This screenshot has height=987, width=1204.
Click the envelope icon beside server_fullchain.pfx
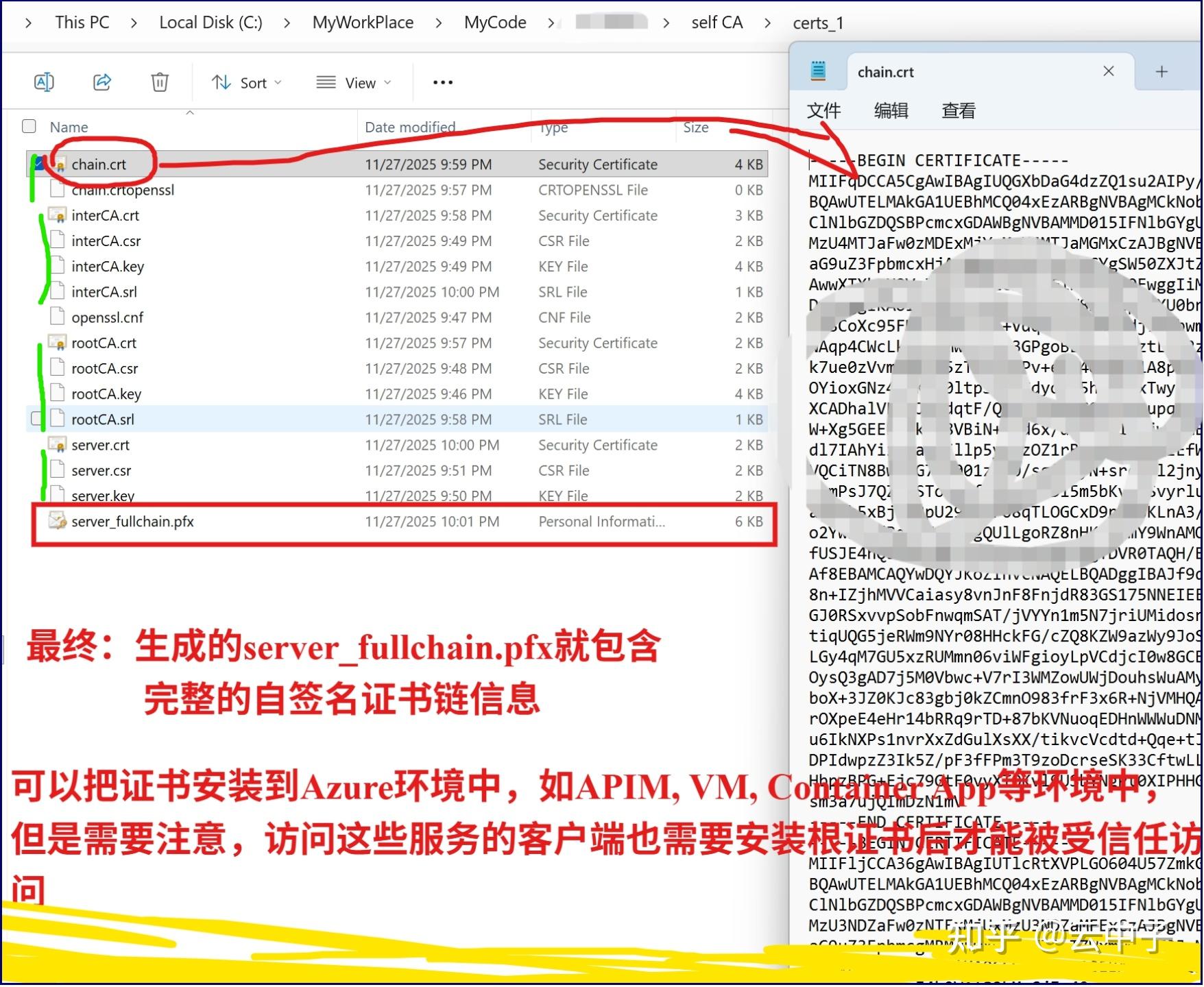tap(58, 522)
